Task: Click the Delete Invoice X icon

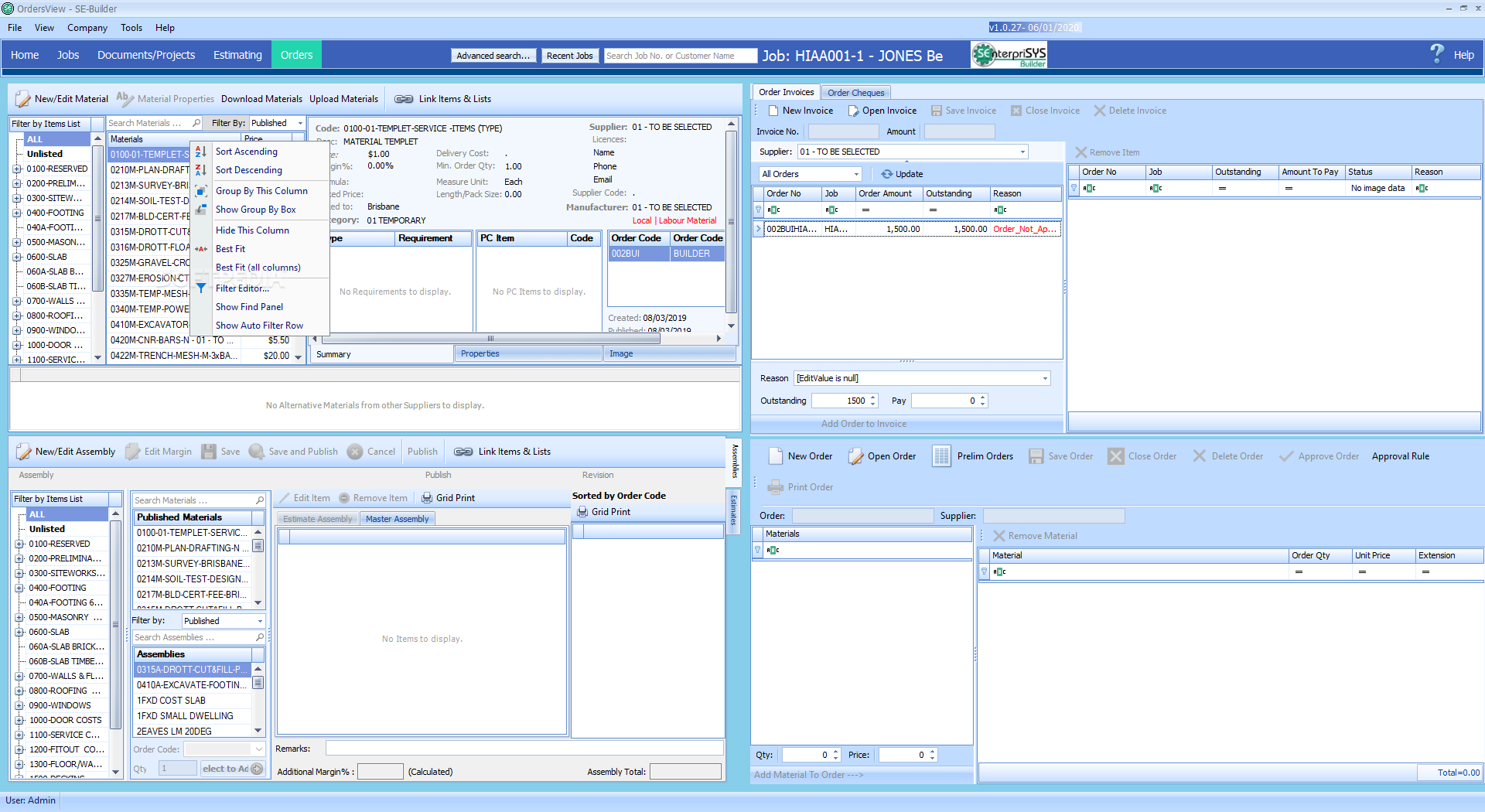Action: pyautogui.click(x=1099, y=111)
